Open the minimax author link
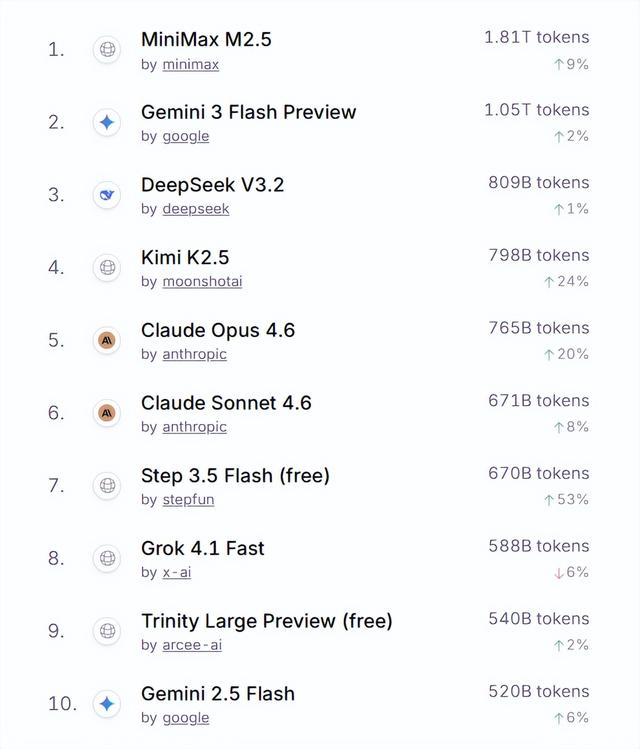 190,64
